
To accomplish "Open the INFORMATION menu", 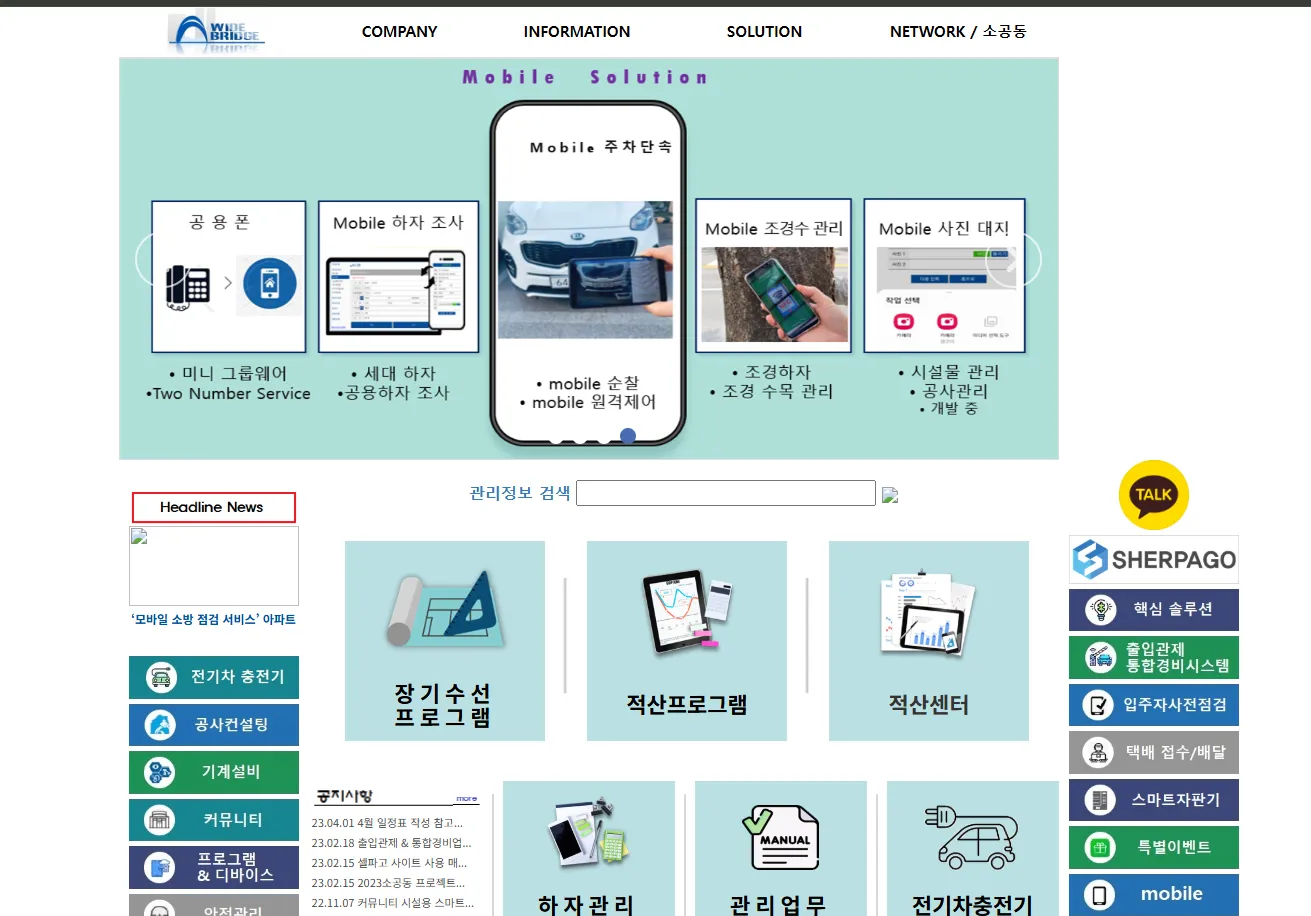I will (577, 31).
